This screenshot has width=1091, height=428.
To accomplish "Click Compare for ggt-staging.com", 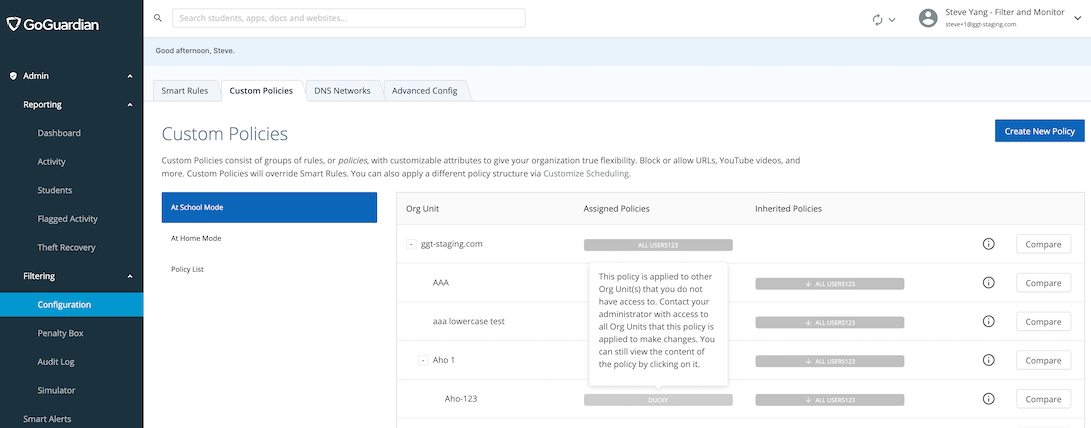I will click(1043, 244).
